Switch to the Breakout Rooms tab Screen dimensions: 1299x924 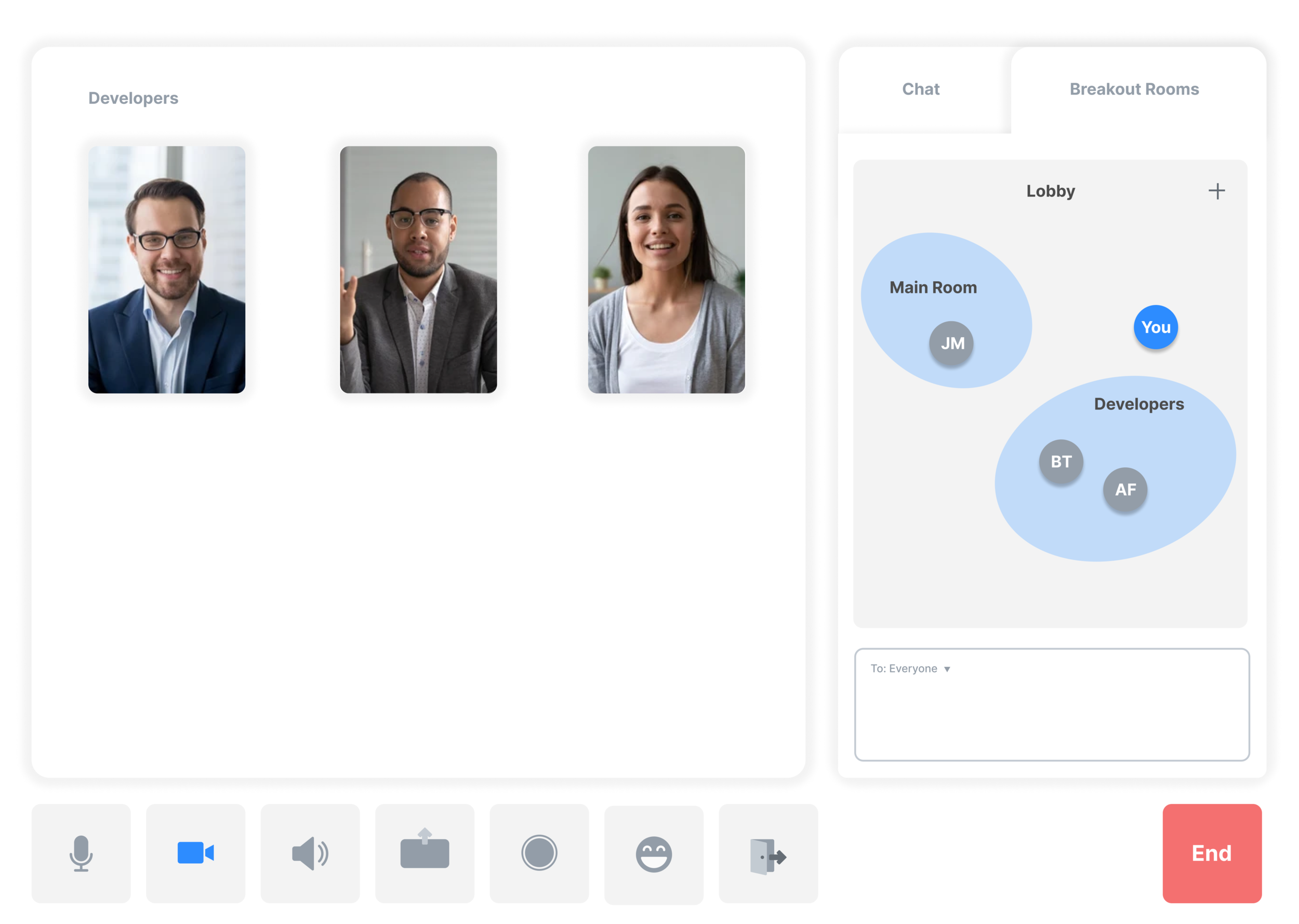point(1133,89)
